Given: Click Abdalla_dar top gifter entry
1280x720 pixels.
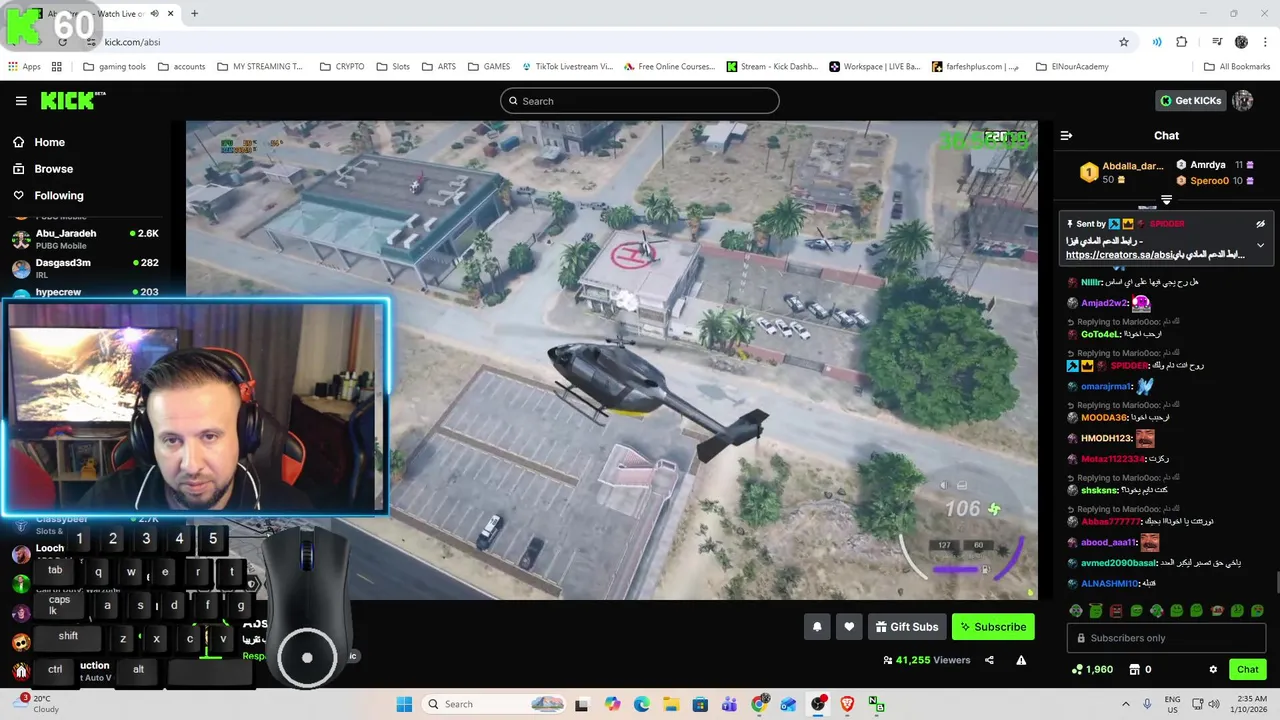Looking at the screenshot, I should [x=1123, y=172].
